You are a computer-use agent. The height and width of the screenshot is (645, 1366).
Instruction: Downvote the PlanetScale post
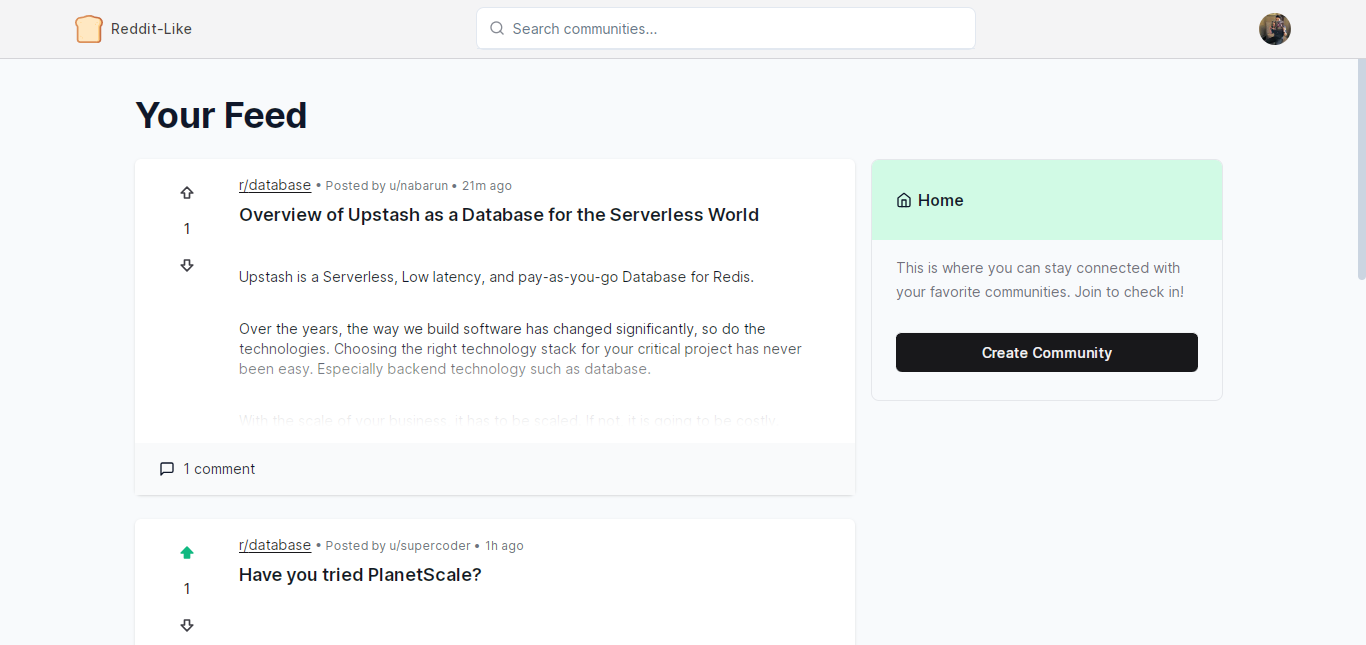187,625
